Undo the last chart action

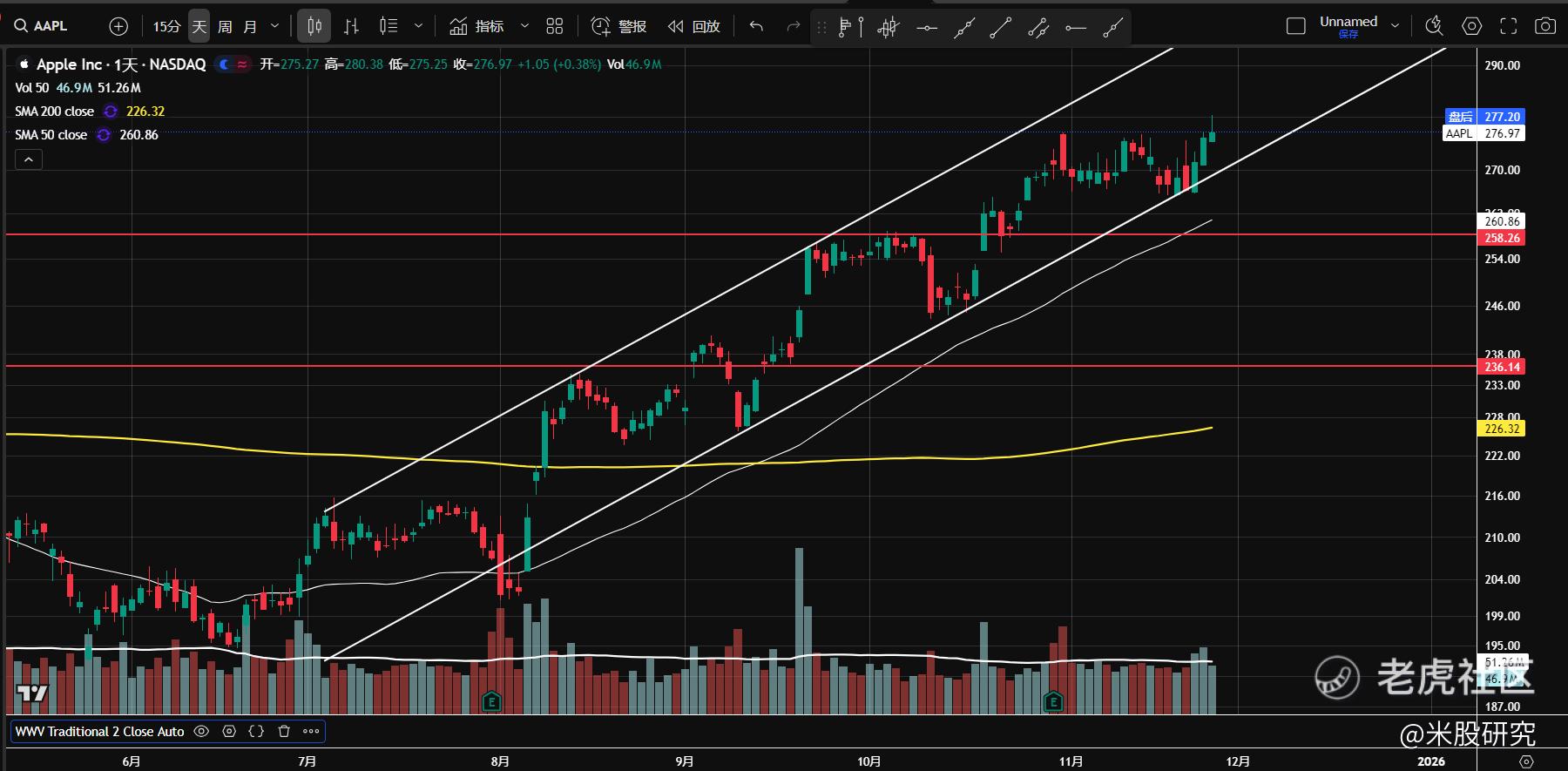tap(756, 27)
